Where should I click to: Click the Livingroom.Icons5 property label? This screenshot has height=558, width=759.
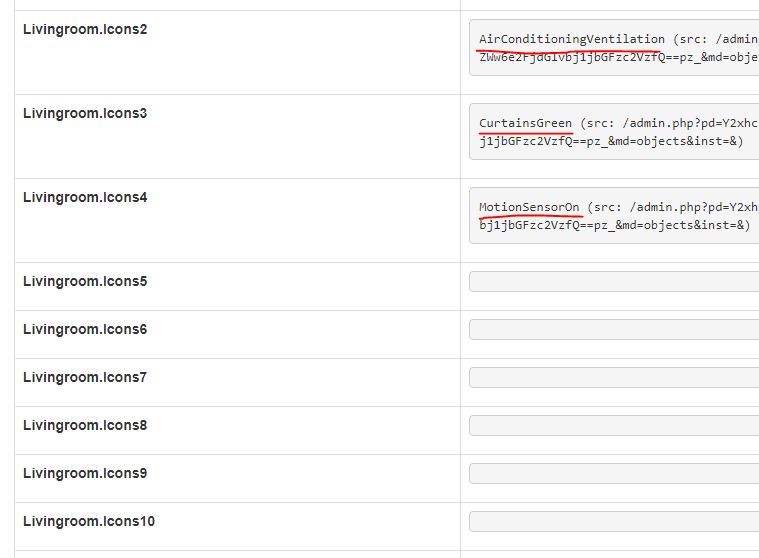click(x=85, y=281)
